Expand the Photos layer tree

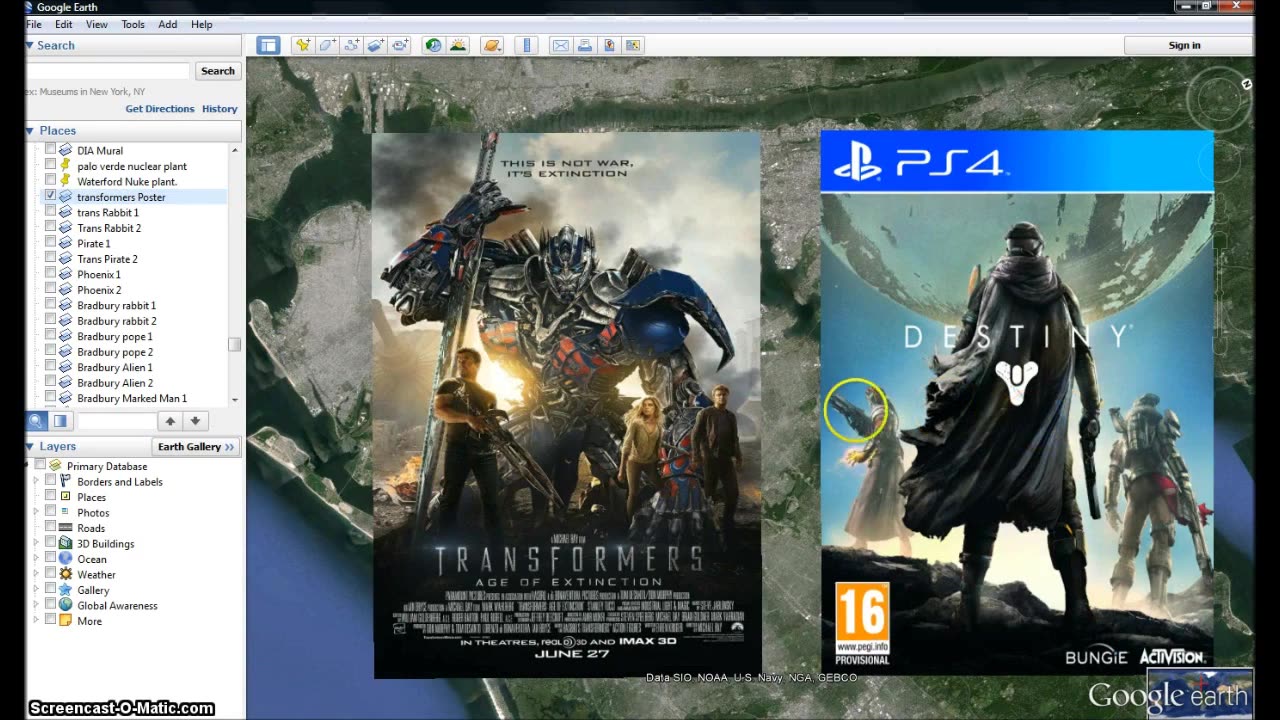pyautogui.click(x=36, y=512)
